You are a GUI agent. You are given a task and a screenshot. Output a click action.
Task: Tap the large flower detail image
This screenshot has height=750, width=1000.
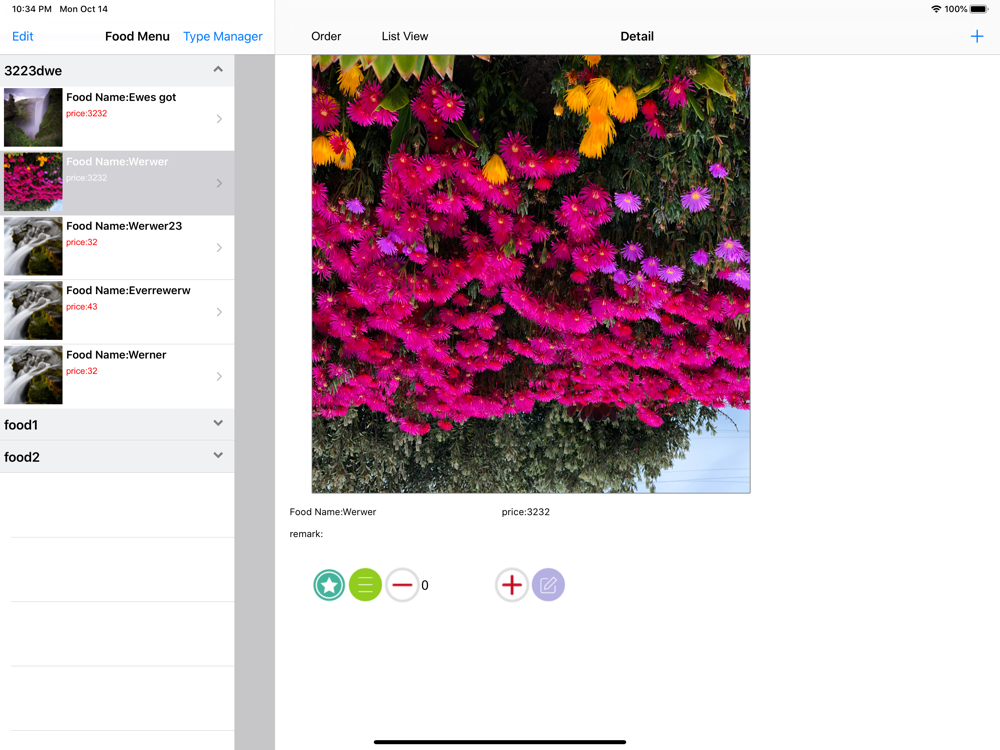click(531, 274)
